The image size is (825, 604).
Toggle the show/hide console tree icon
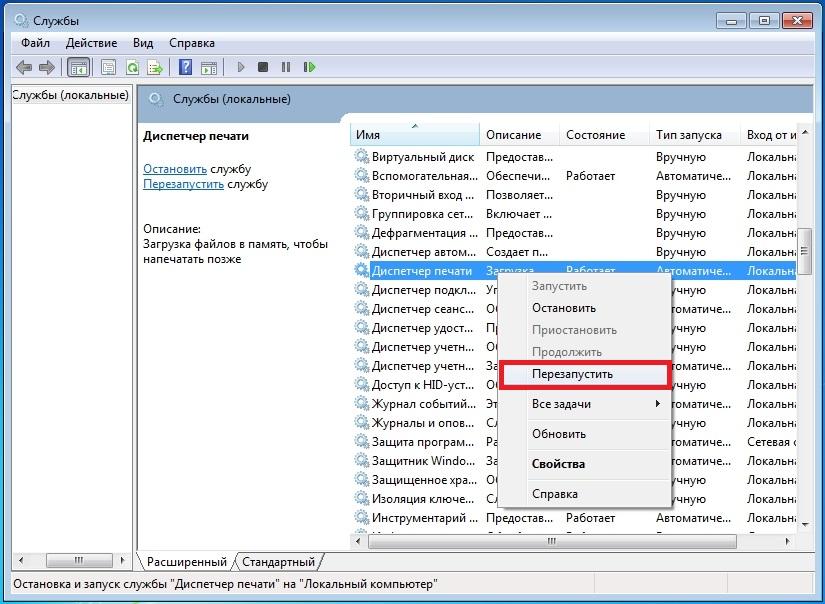coord(78,68)
